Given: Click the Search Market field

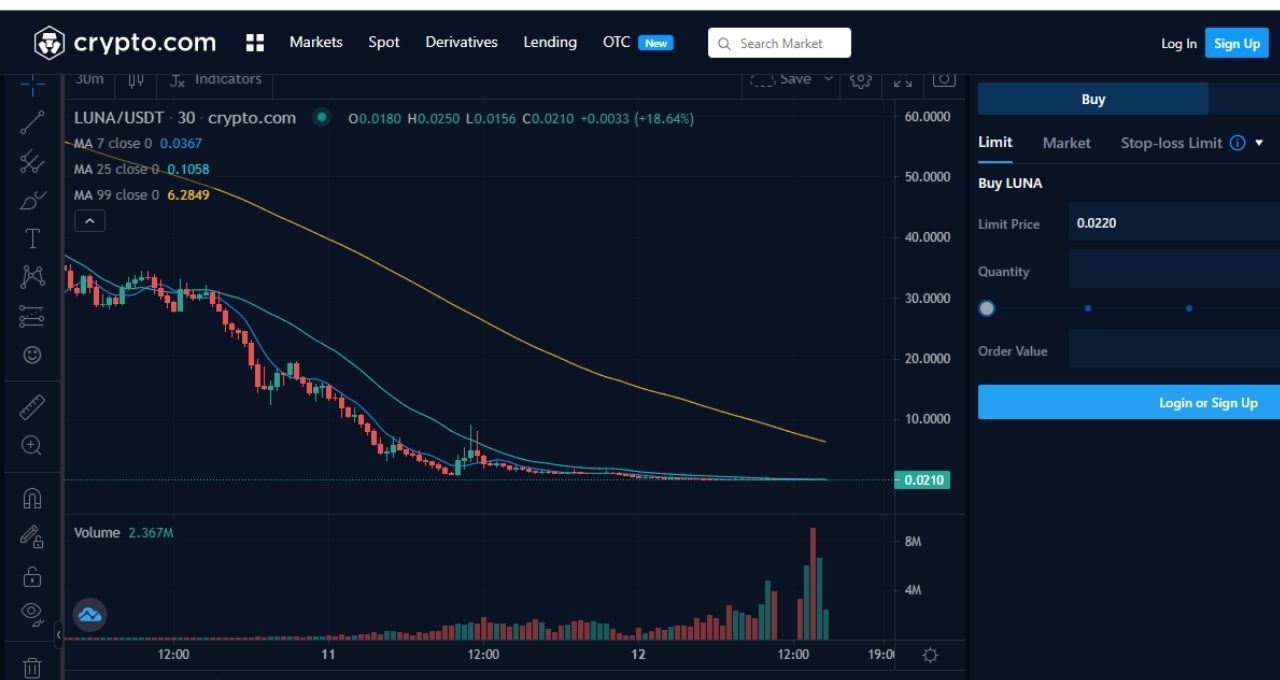Looking at the screenshot, I should tap(780, 43).
